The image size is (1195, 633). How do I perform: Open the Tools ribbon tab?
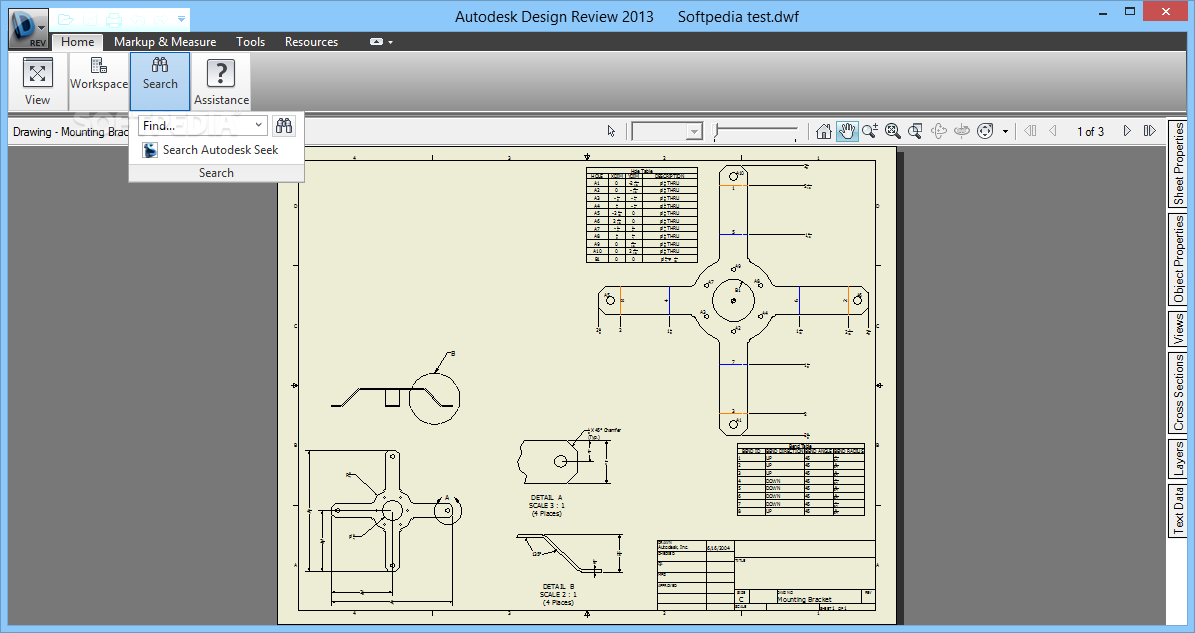pyautogui.click(x=250, y=42)
